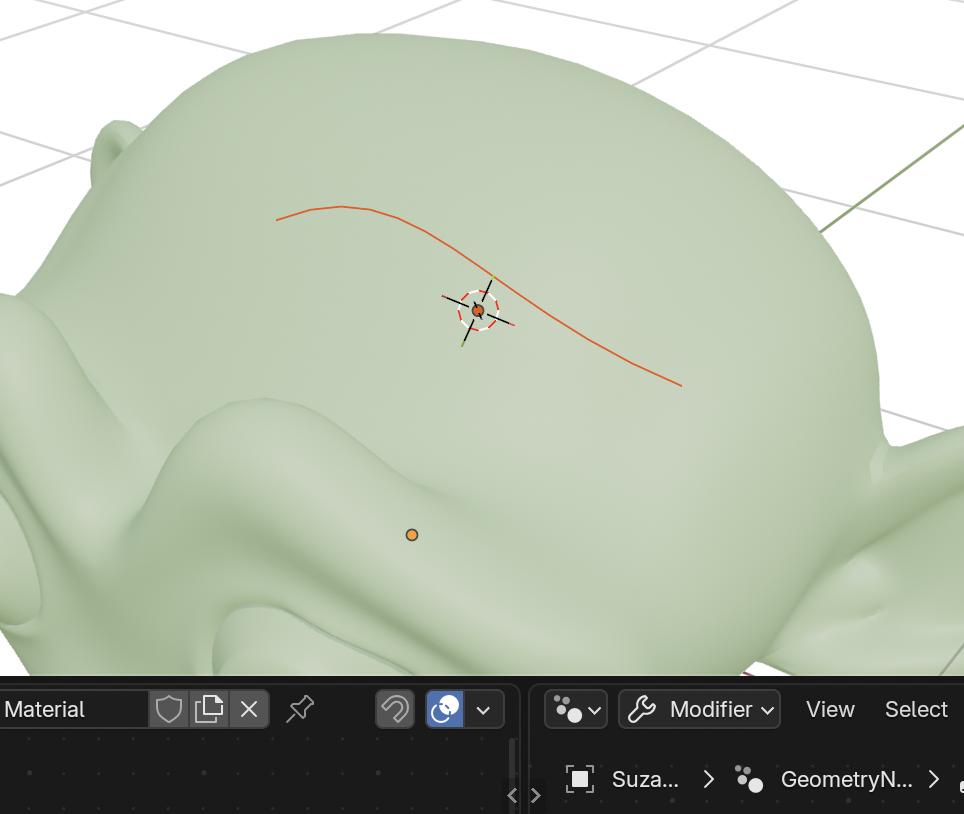Viewport: 964px width, 814px height.
Task: Click the wrench icon on Modifier button
Action: click(x=642, y=709)
